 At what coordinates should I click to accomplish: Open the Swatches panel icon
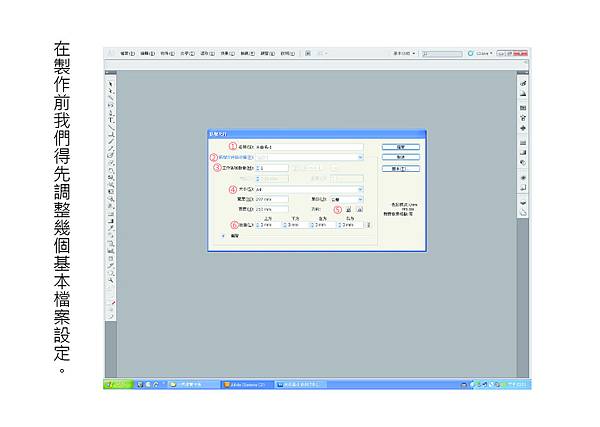(523, 108)
